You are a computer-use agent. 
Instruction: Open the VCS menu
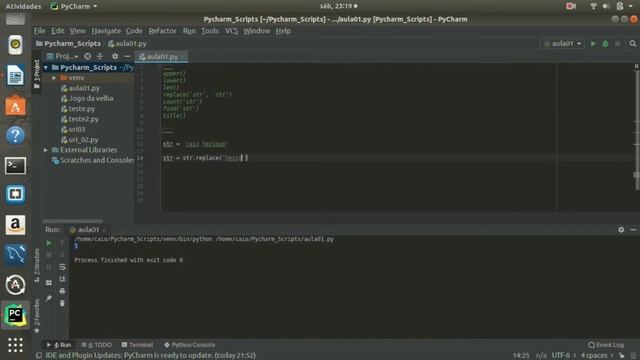[231, 31]
